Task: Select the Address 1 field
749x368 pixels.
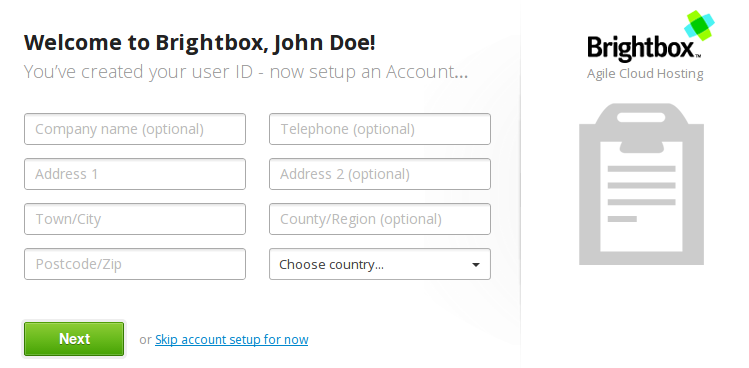Action: (135, 174)
